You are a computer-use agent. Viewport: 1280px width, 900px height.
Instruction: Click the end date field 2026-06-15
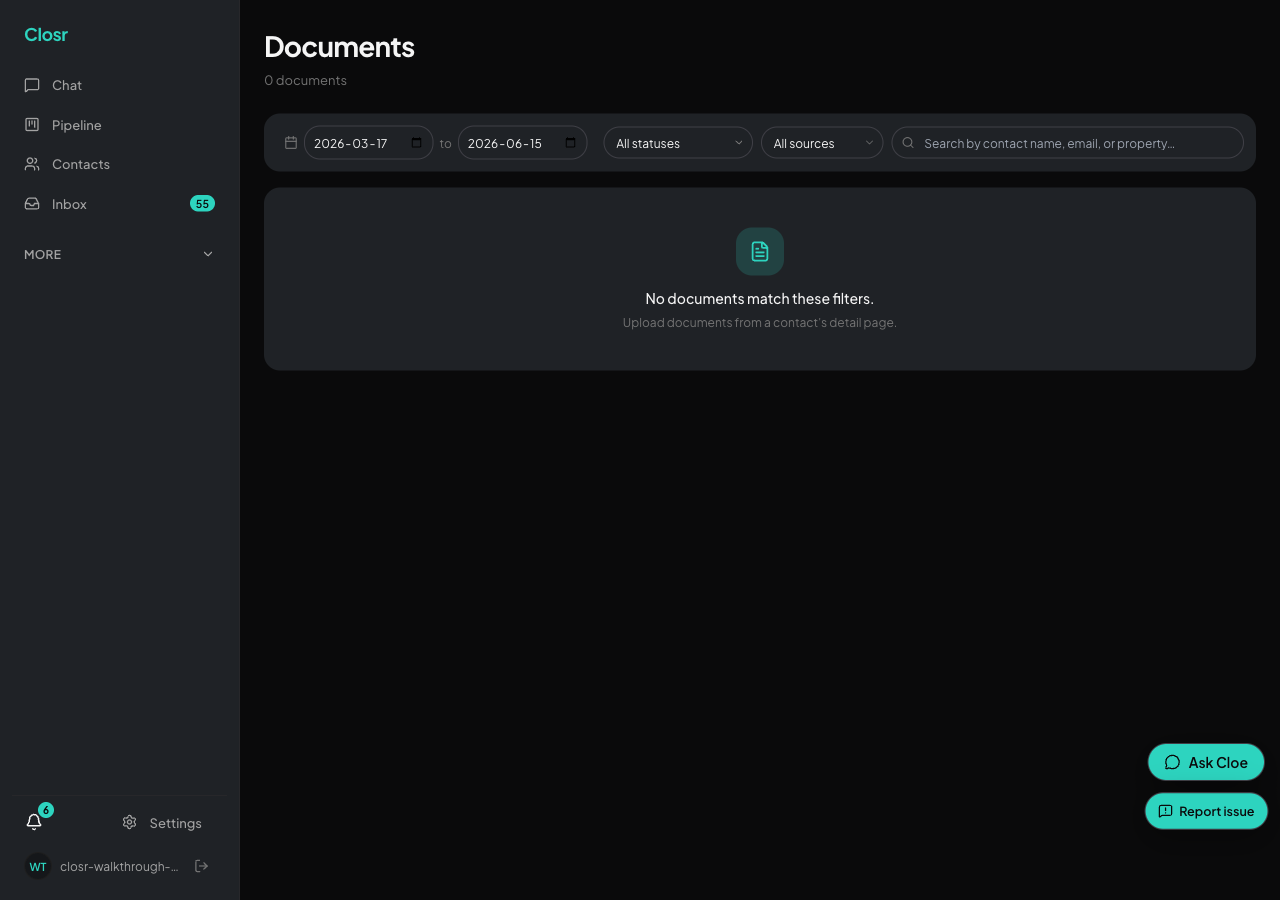[x=522, y=143]
